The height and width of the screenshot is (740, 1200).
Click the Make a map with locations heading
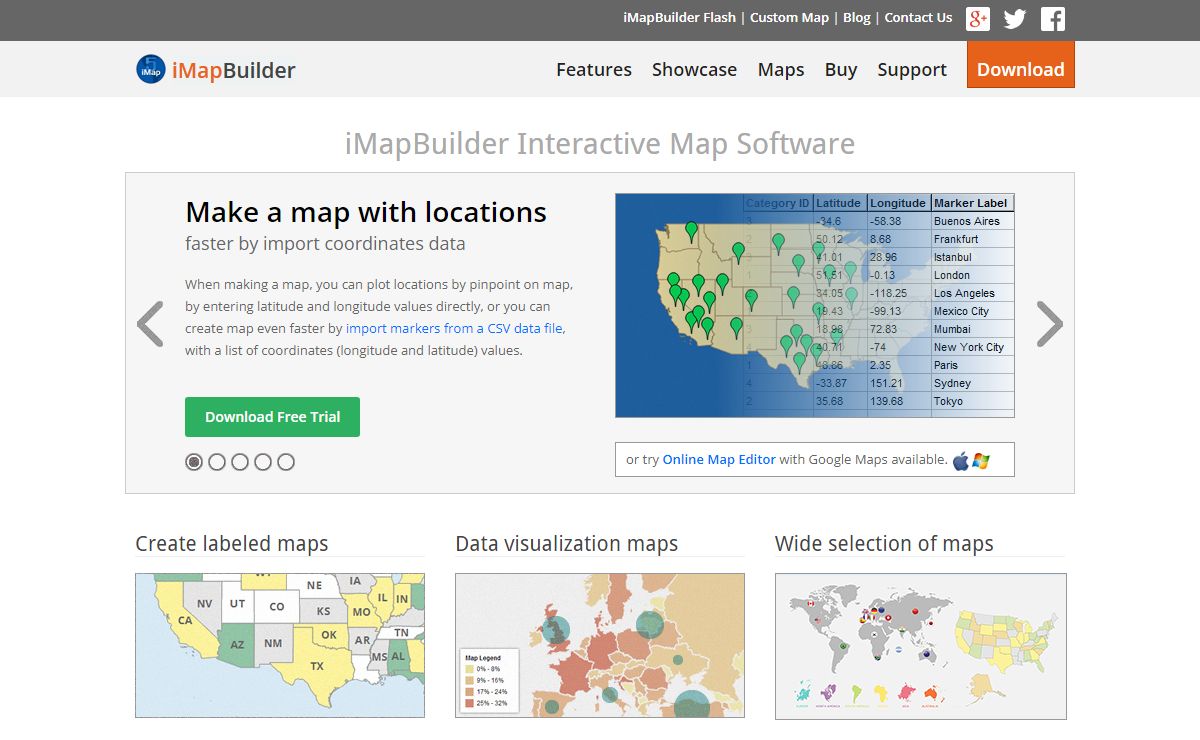(x=366, y=212)
